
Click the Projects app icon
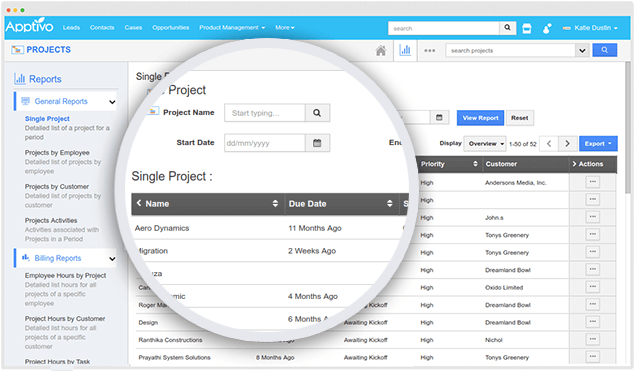(17, 50)
